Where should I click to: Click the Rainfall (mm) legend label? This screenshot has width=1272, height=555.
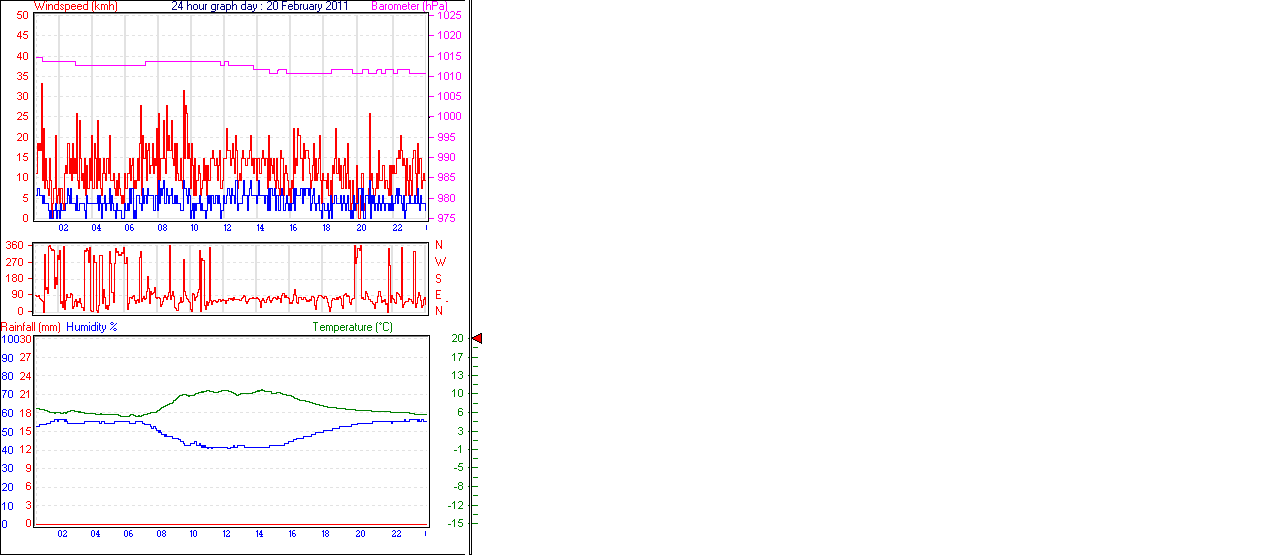31,327
